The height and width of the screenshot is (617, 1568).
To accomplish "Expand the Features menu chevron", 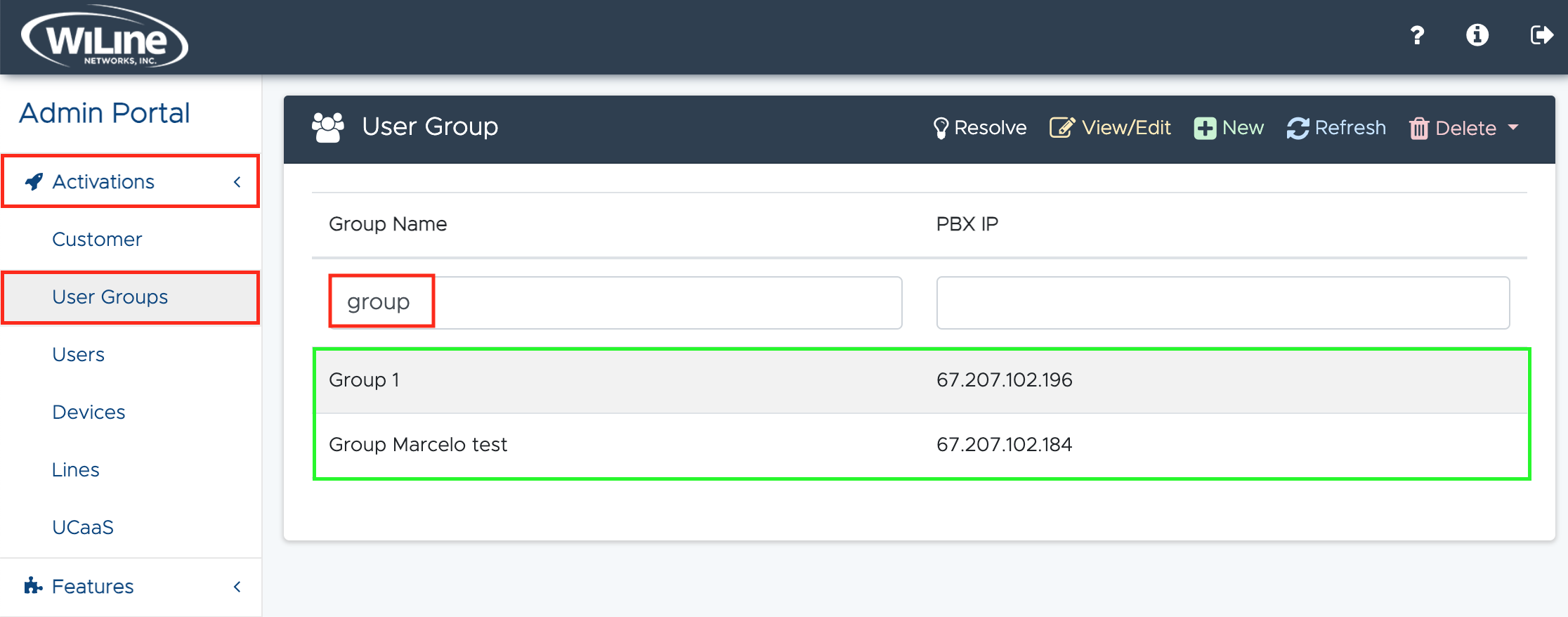I will (237, 587).
